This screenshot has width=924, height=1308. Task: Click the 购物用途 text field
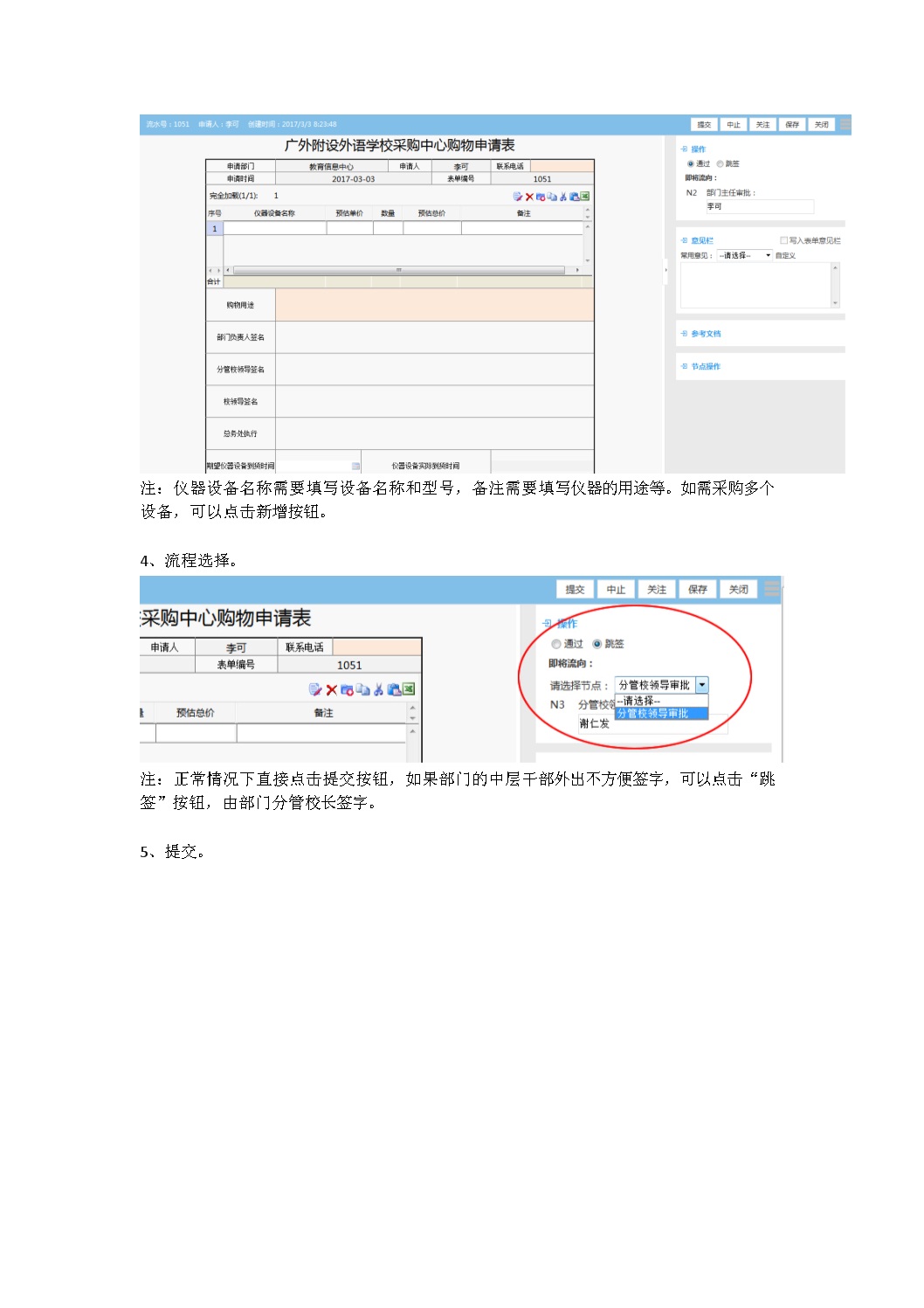point(434,305)
